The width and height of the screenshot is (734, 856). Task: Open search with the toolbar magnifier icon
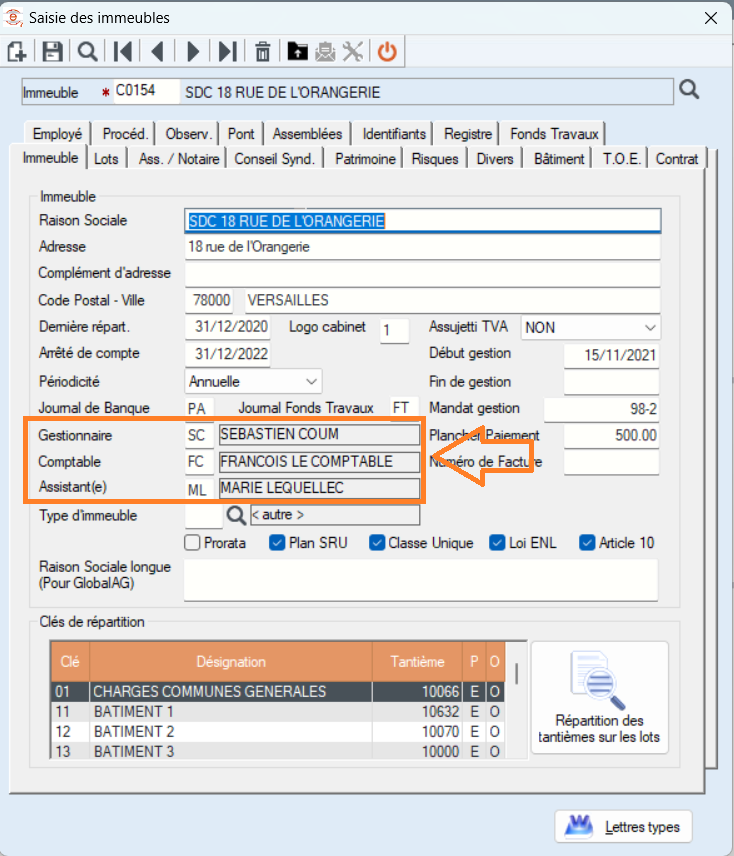pyautogui.click(x=87, y=52)
